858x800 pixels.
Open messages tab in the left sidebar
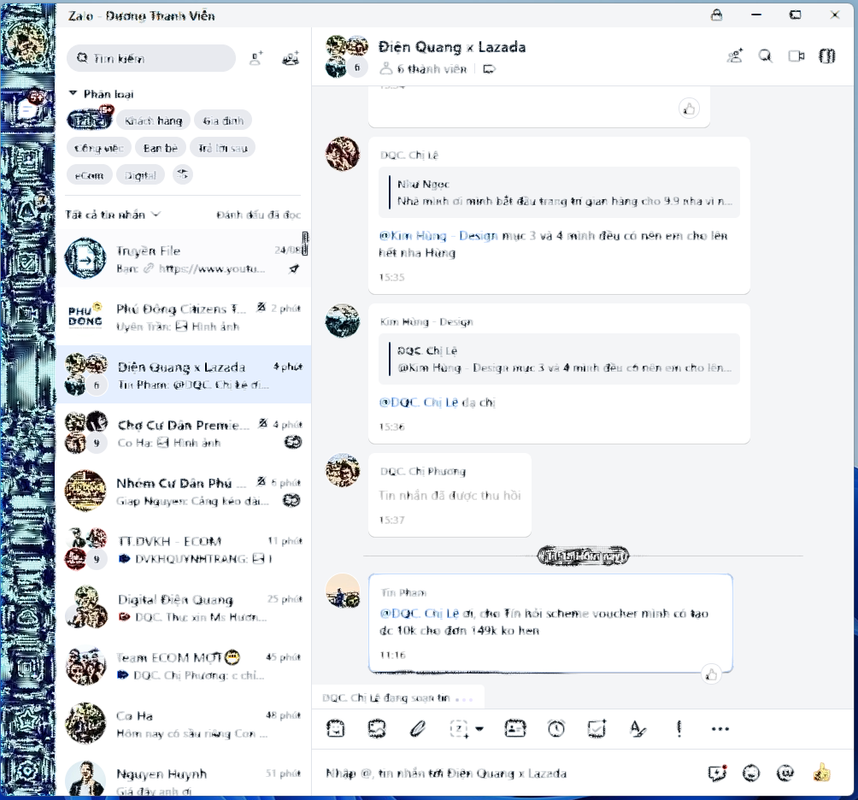tap(27, 107)
